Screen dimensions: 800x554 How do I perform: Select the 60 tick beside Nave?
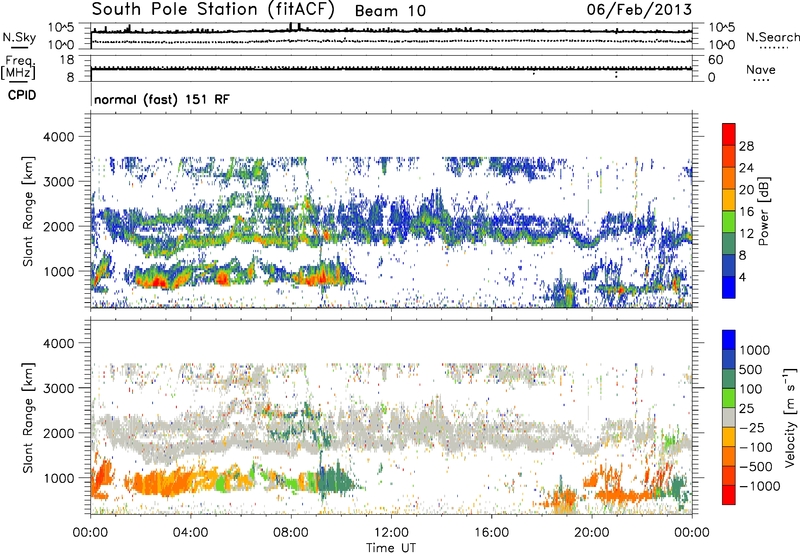pyautogui.click(x=716, y=60)
